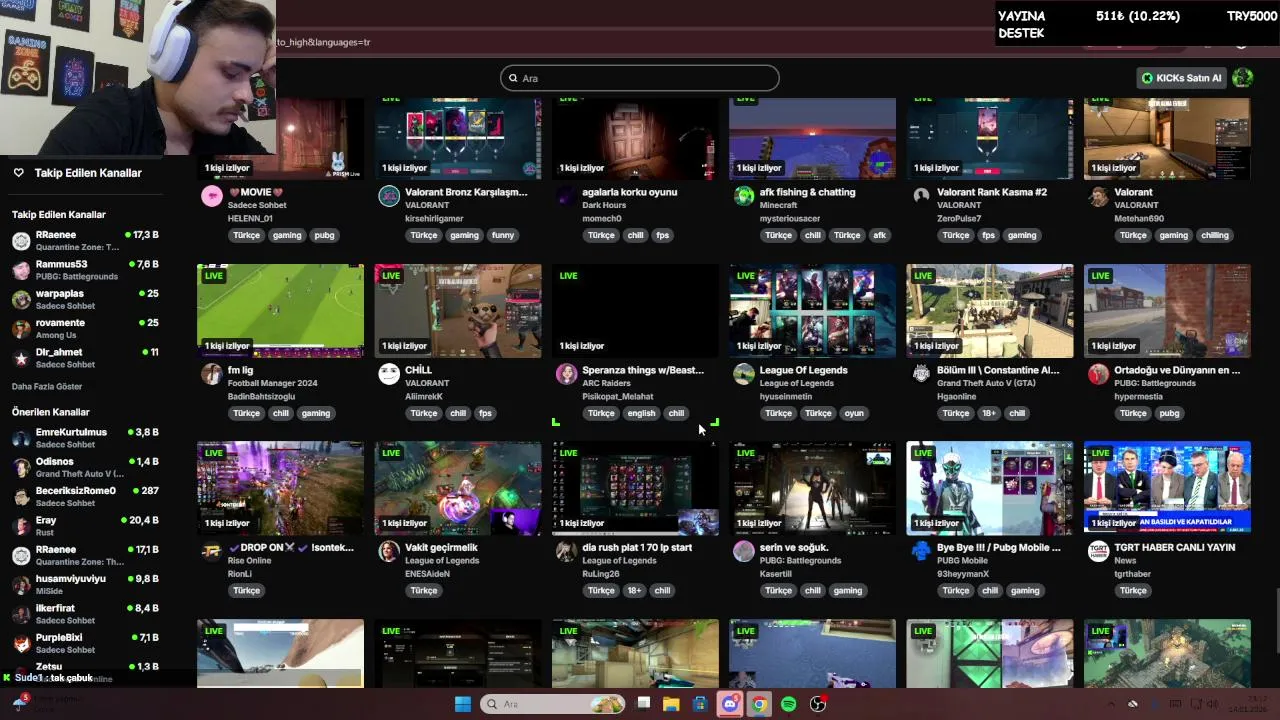The height and width of the screenshot is (720, 1280).
Task: Open the PurpleBixi channel in the sidebar
Action: [x=85, y=643]
